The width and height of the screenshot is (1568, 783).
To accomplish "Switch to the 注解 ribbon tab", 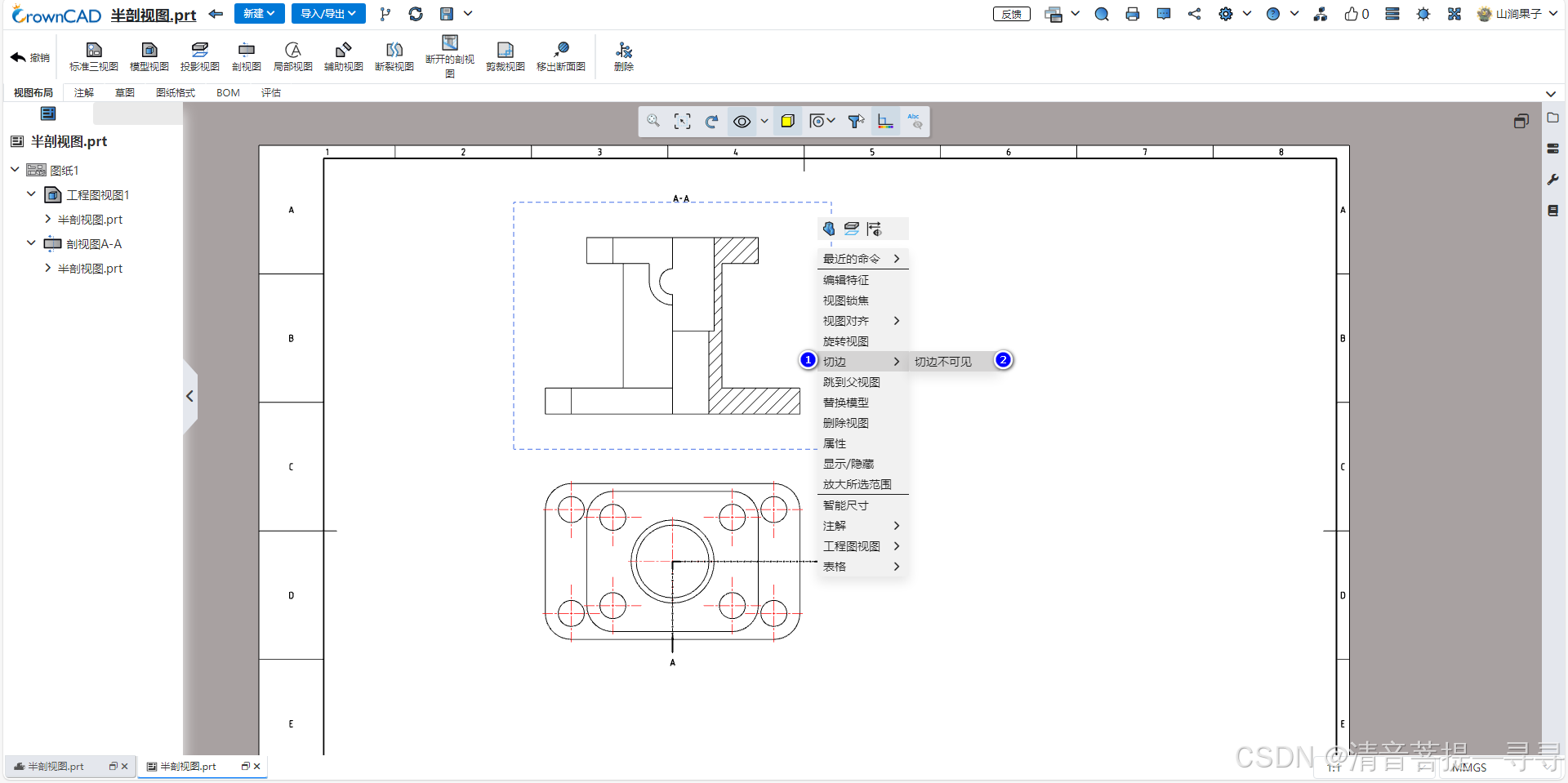I will [84, 93].
